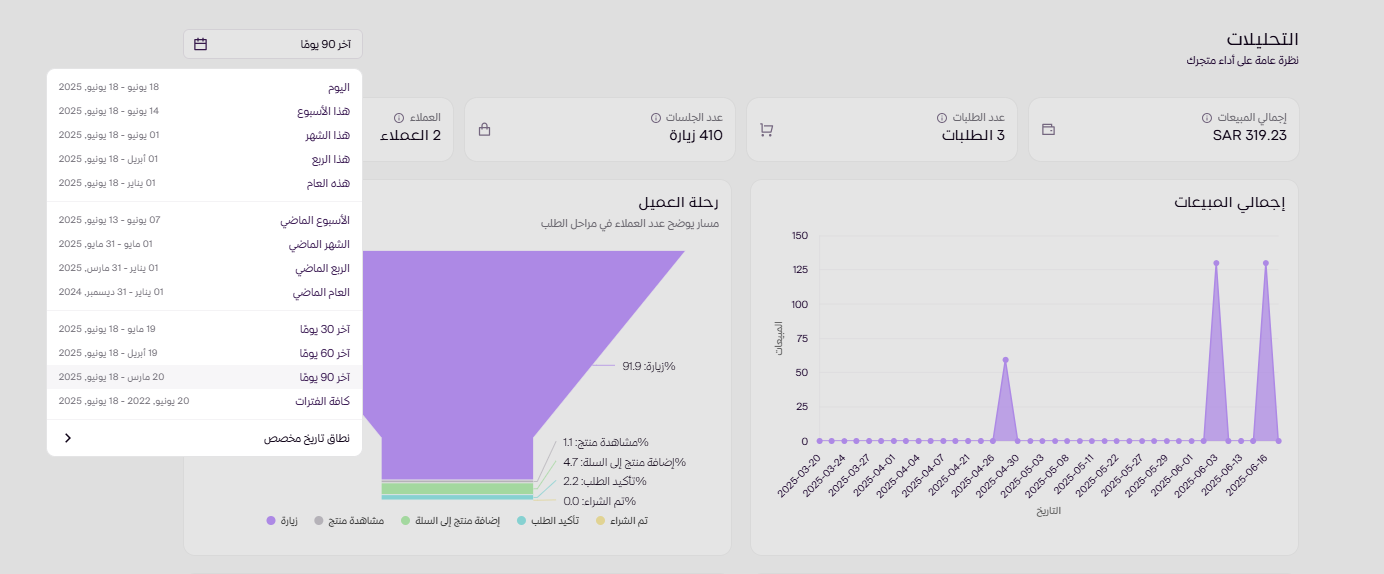The height and width of the screenshot is (574, 1384).
Task: Click info icon beside إجمالي المبيعات
Action: coord(1207,118)
